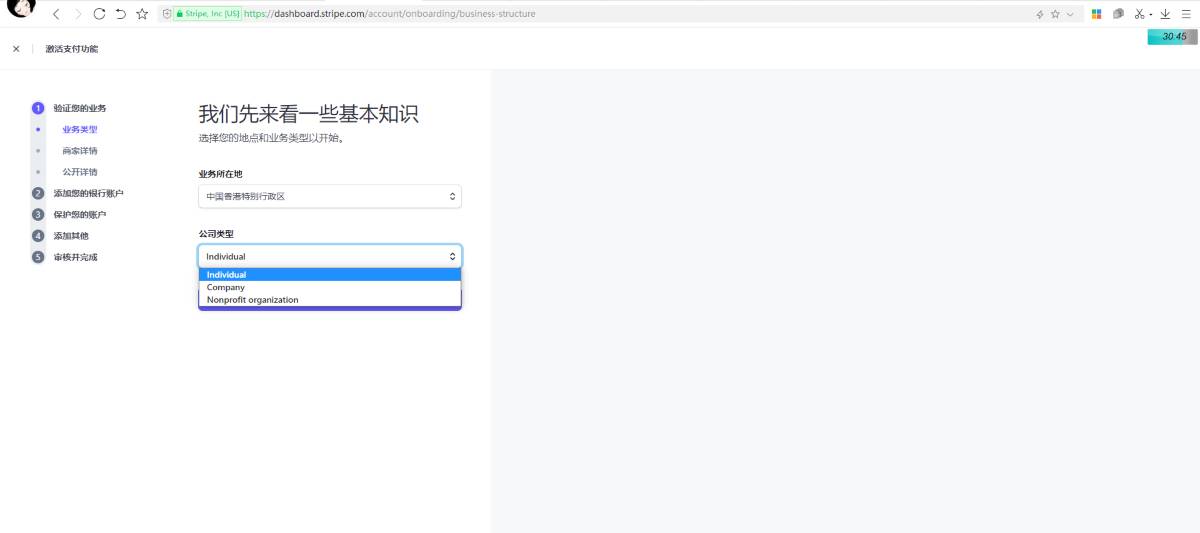
Task: Go to 添加您的银行账户 step 2
Action: (88, 193)
